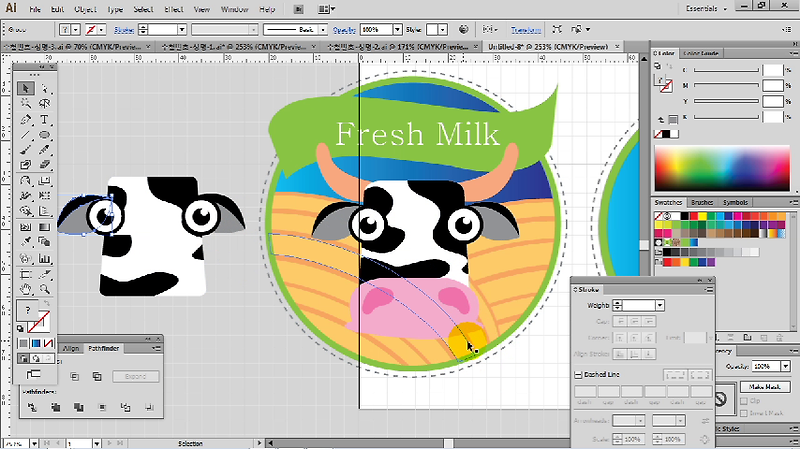Open stroke weight dropdown in control bar
Image resolution: width=800 pixels, height=449 pixels.
tap(182, 30)
